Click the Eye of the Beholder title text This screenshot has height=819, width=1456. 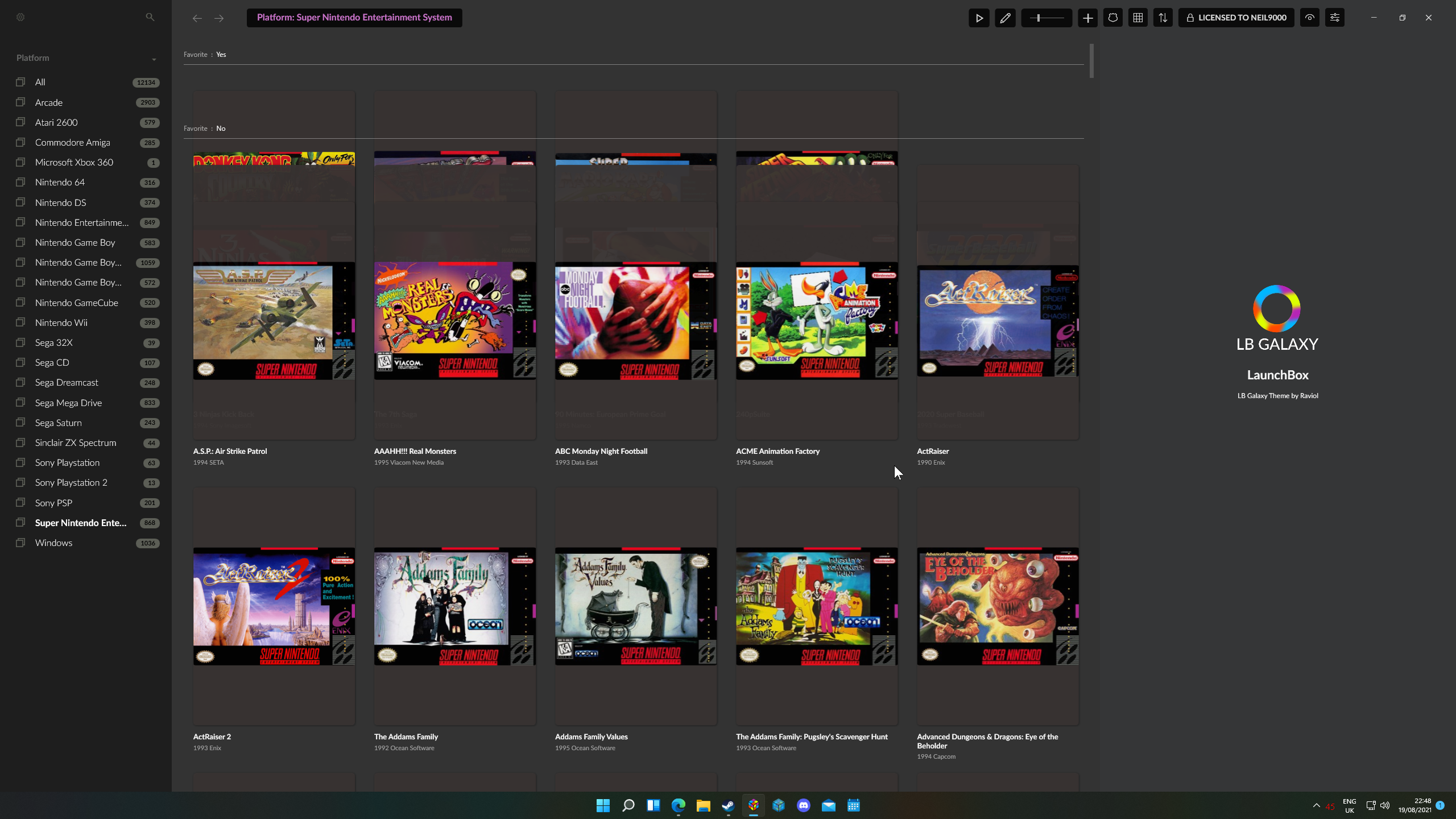[987, 741]
